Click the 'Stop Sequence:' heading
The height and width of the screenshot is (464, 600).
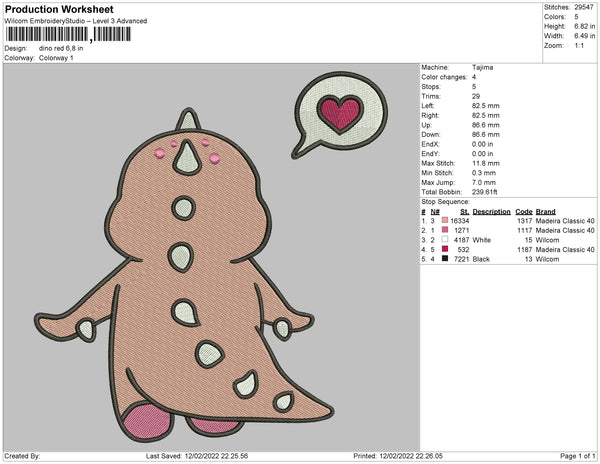pos(445,202)
